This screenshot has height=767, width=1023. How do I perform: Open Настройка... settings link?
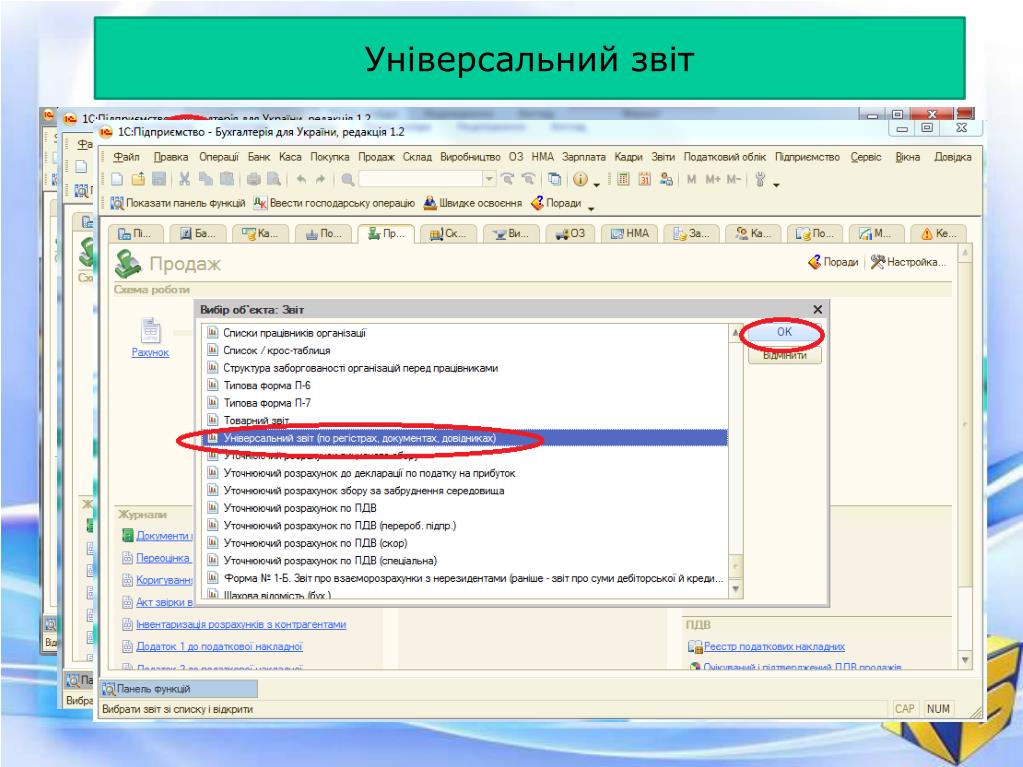(x=908, y=262)
